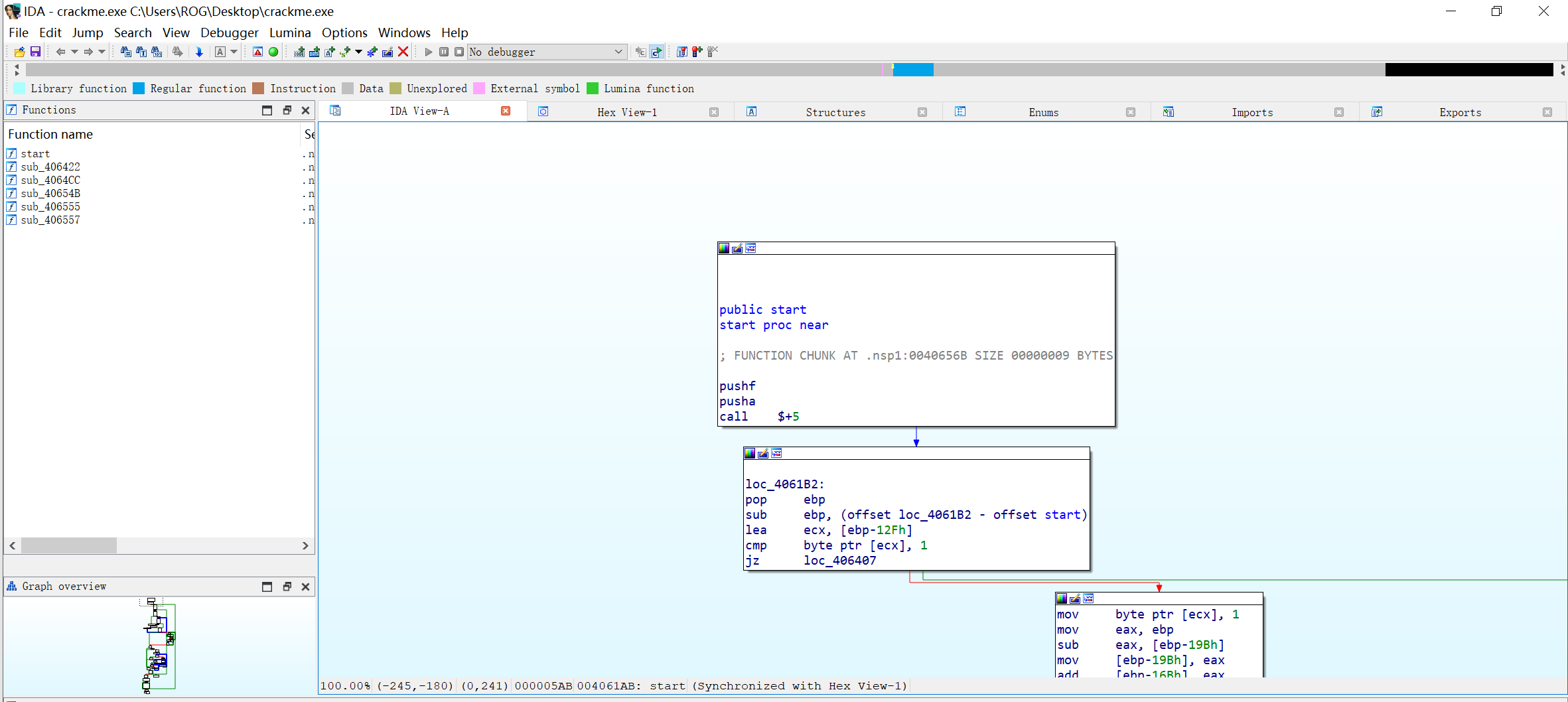Pause the process with the pause button
Viewport: 1568px width, 702px height.
[444, 52]
